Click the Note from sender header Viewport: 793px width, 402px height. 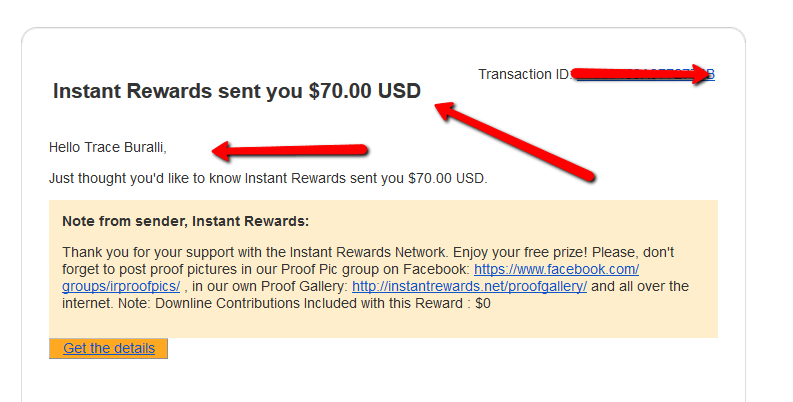tap(186, 221)
